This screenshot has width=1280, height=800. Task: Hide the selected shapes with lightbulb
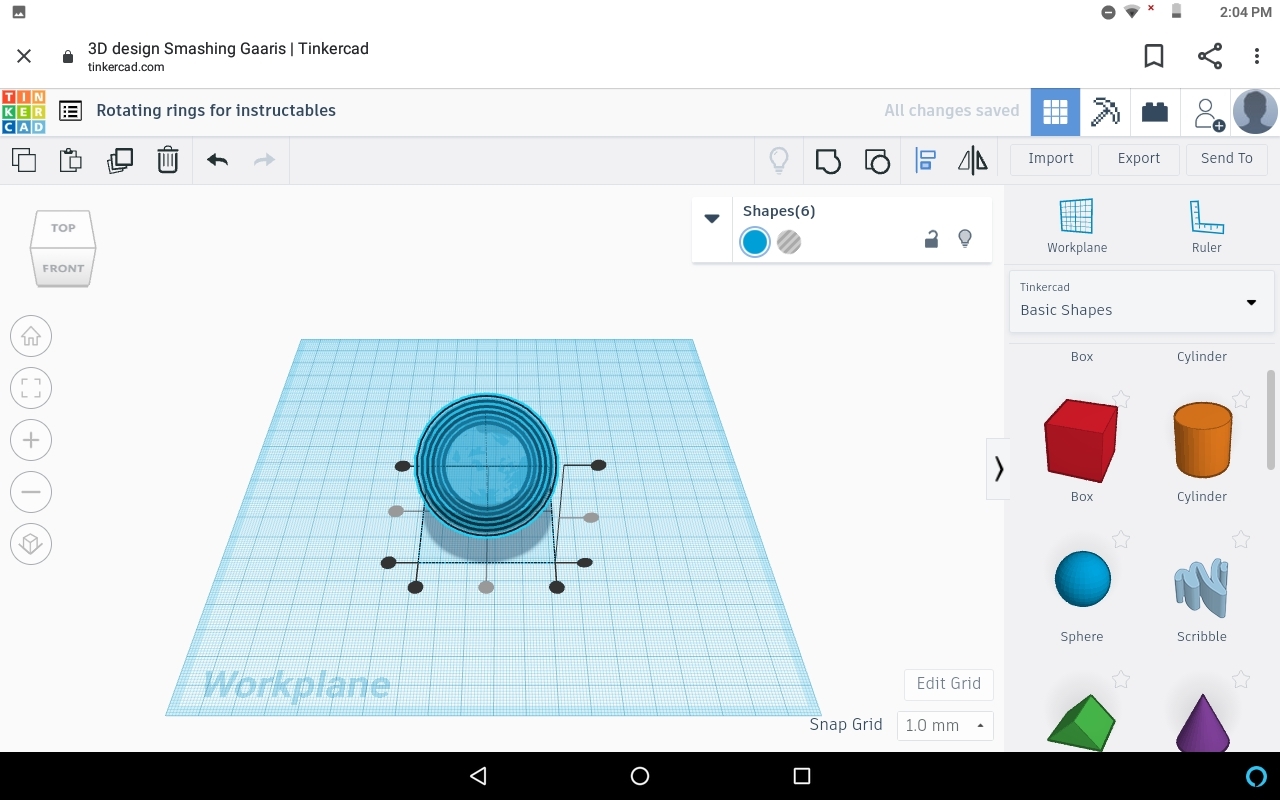pos(965,239)
